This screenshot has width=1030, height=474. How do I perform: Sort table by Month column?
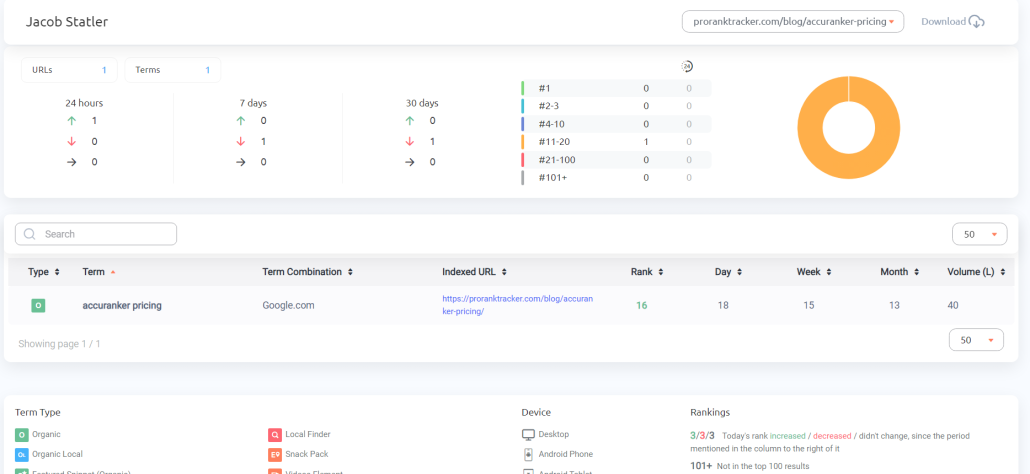tap(899, 272)
